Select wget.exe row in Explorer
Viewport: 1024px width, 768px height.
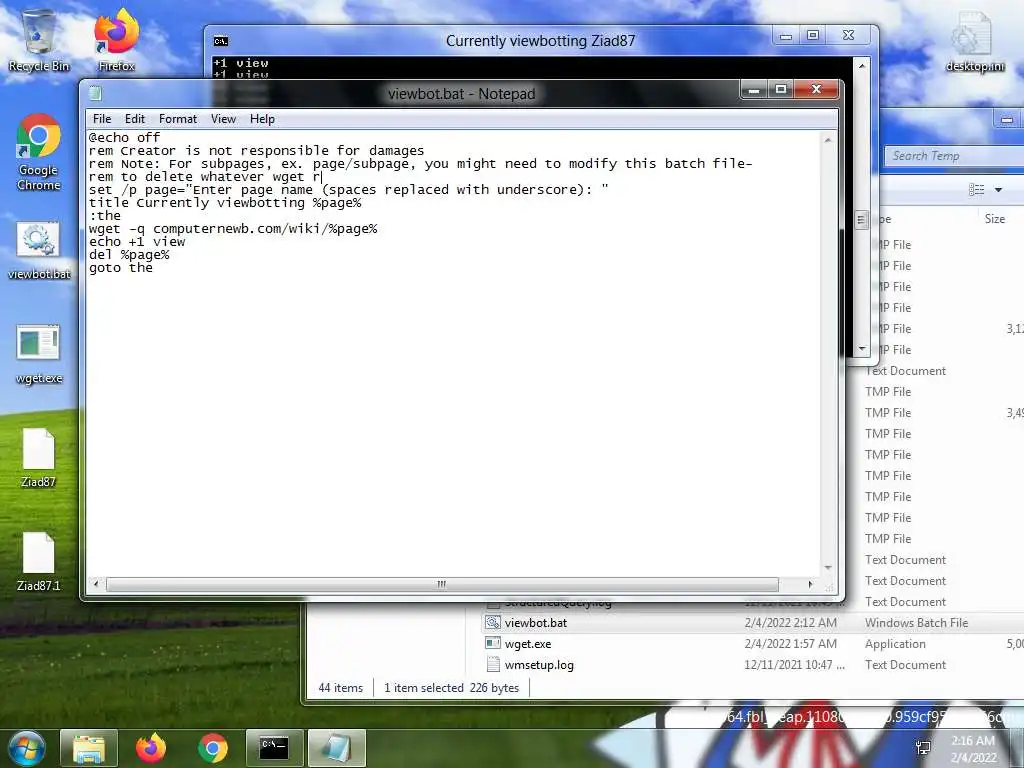click(x=753, y=644)
